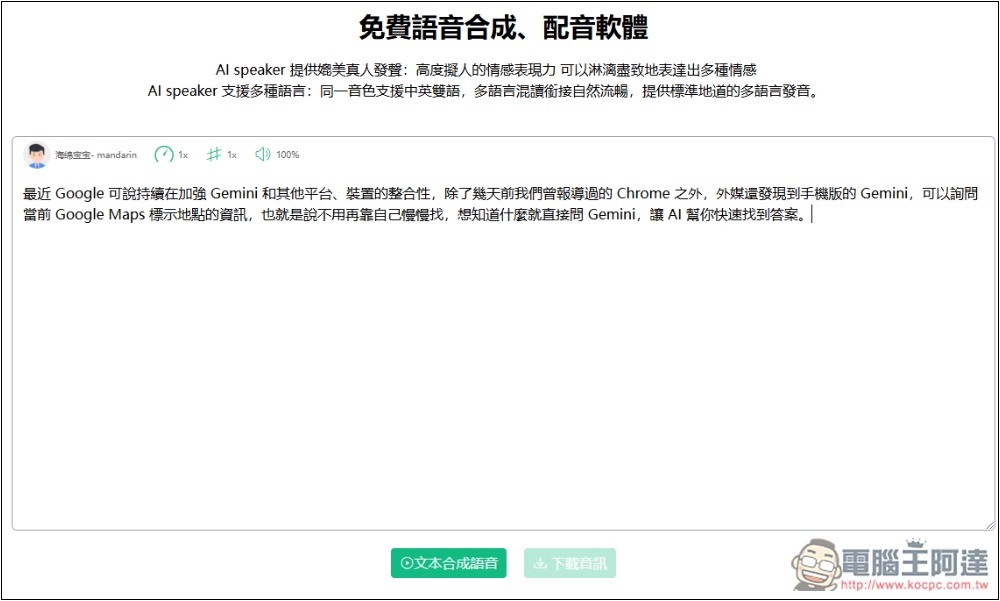Click the volume speaker icon

coord(263,154)
